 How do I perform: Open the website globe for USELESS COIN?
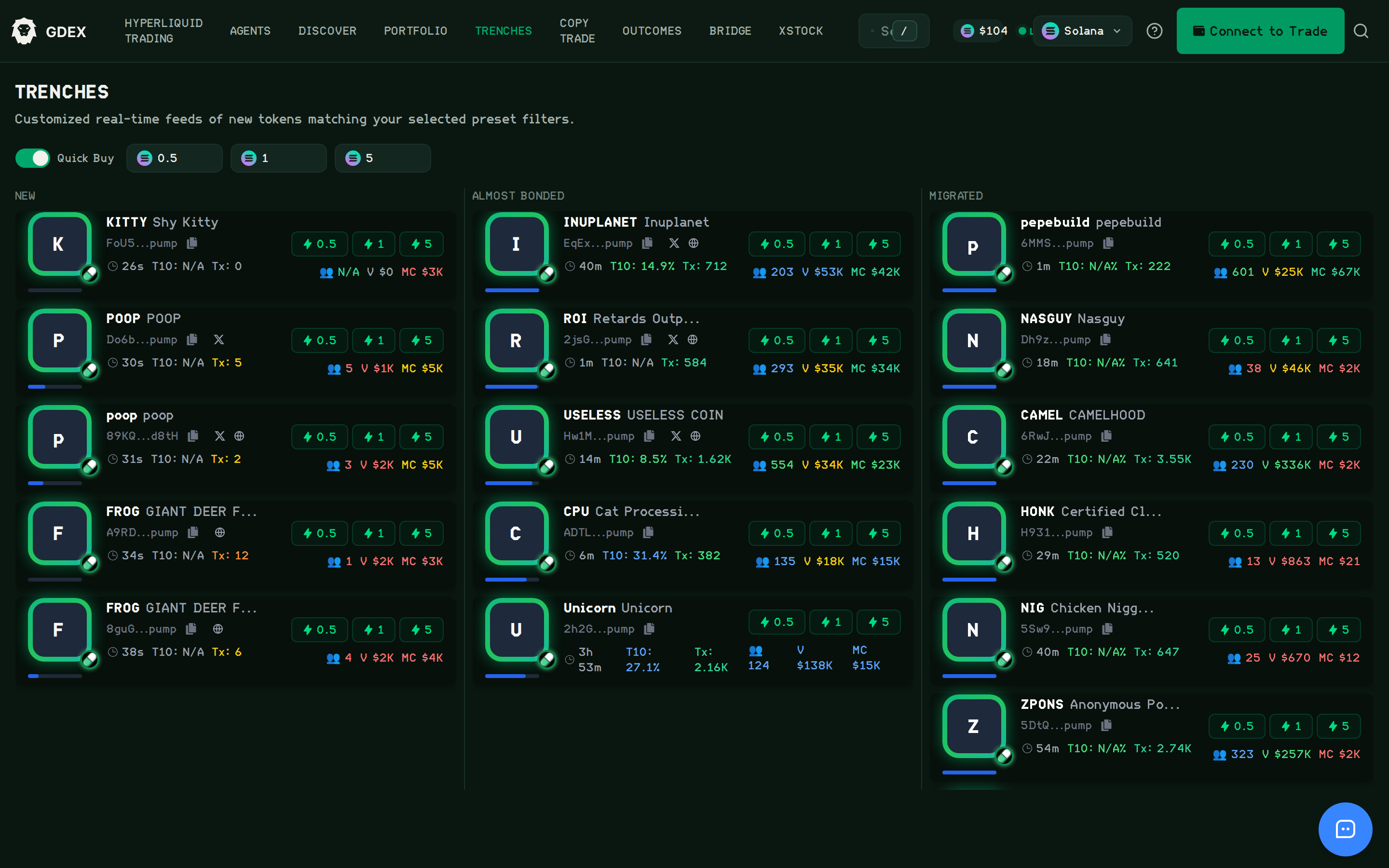click(x=695, y=436)
